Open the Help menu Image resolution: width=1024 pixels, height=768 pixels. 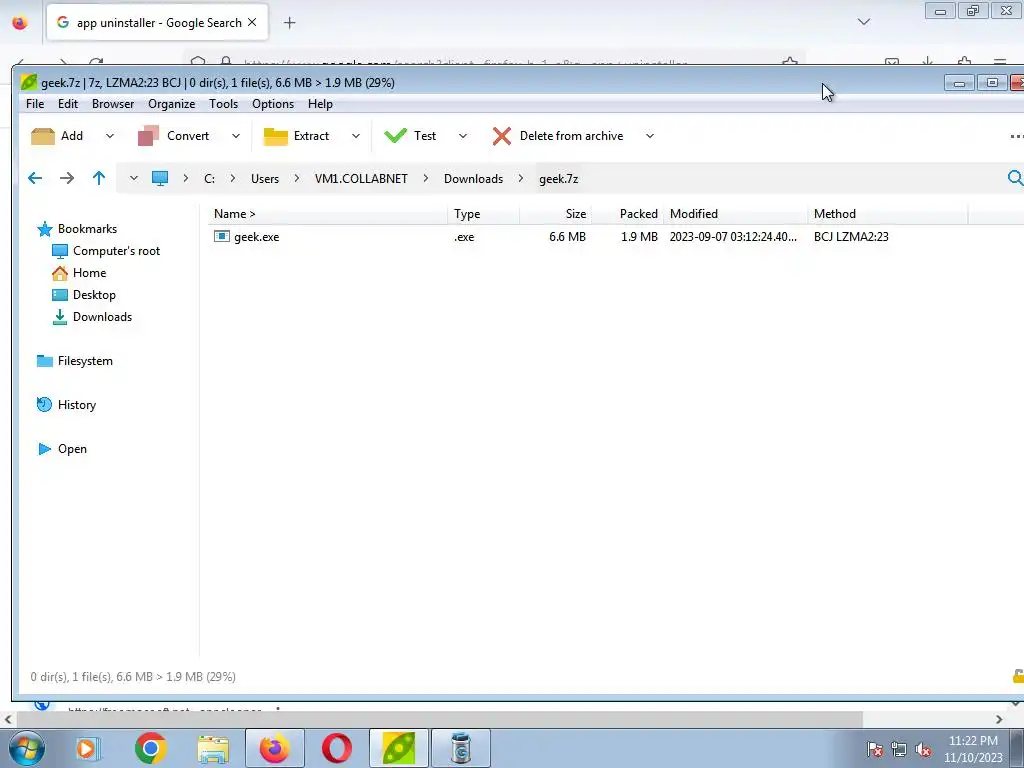coord(321,104)
